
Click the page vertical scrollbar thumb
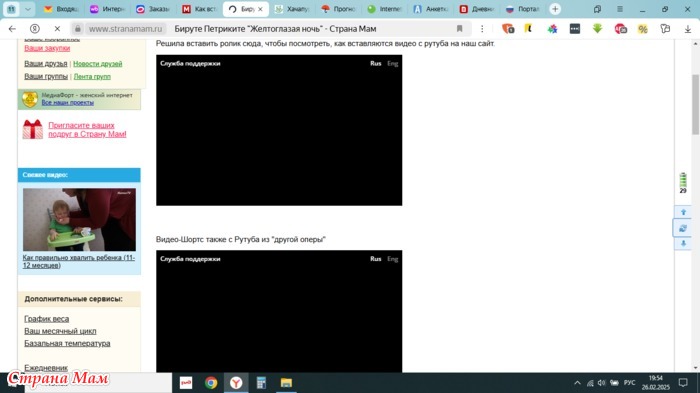tap(695, 105)
